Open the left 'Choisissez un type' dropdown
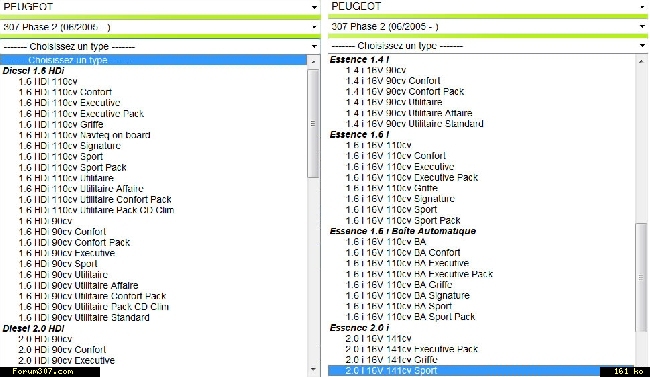650x377 pixels. tap(160, 46)
